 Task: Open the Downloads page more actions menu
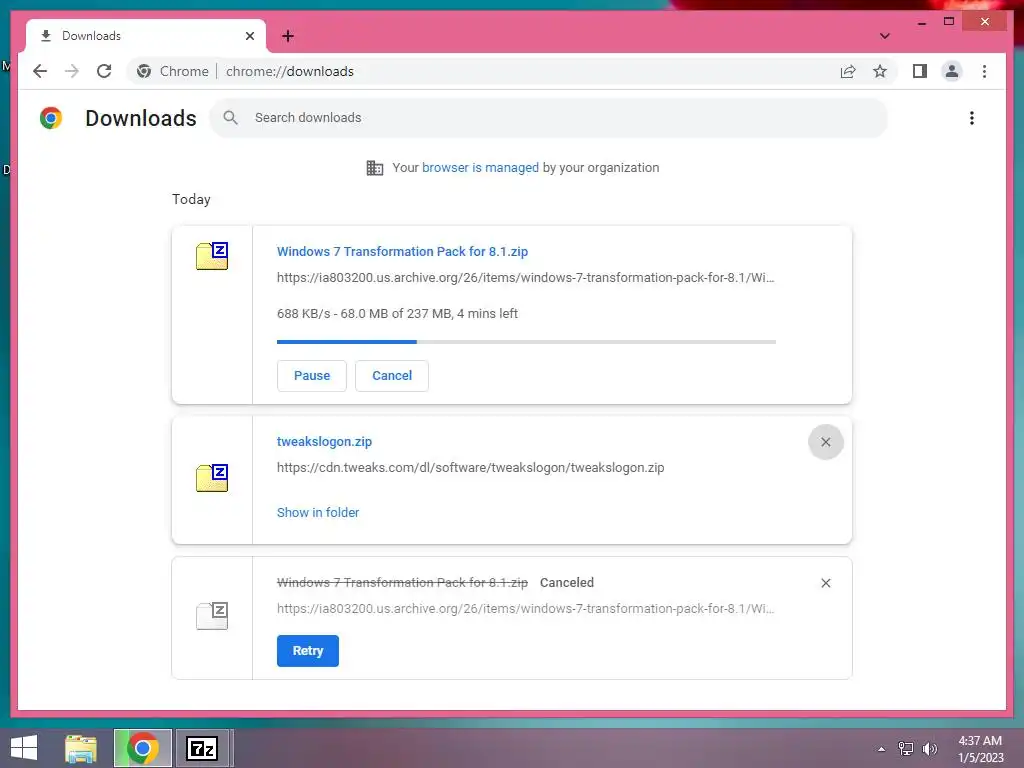click(x=972, y=118)
